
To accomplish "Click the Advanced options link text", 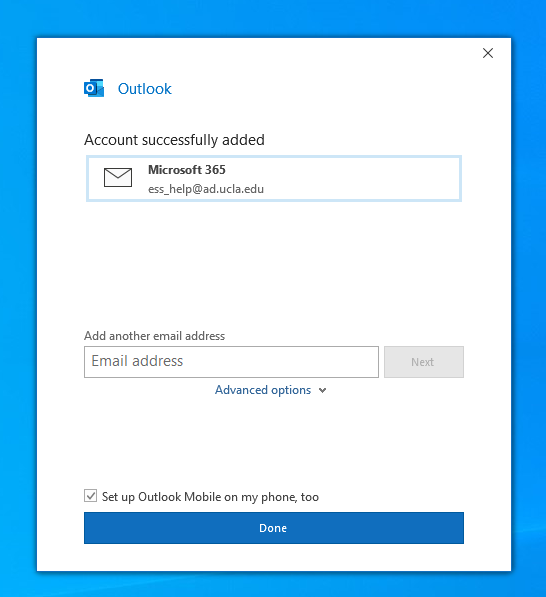I will tap(263, 390).
